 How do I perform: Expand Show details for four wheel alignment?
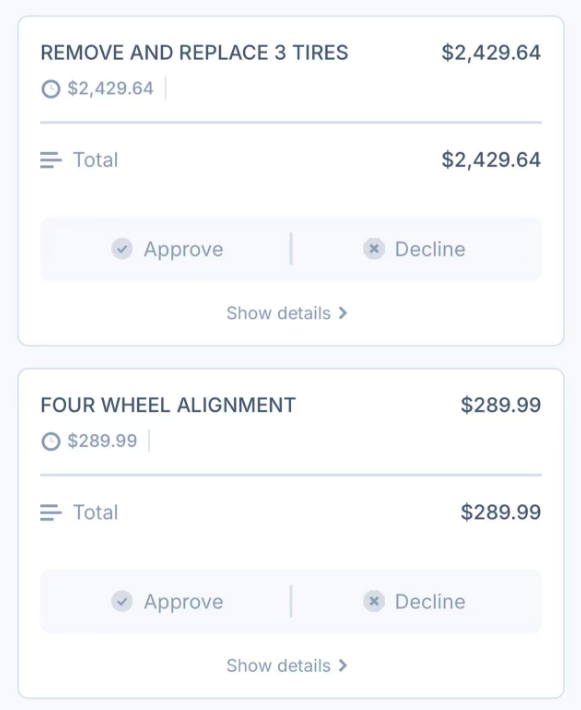click(287, 666)
